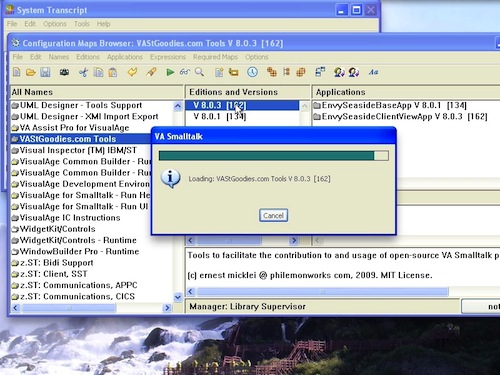
Task: Open the Expressions menu
Action: [168, 57]
